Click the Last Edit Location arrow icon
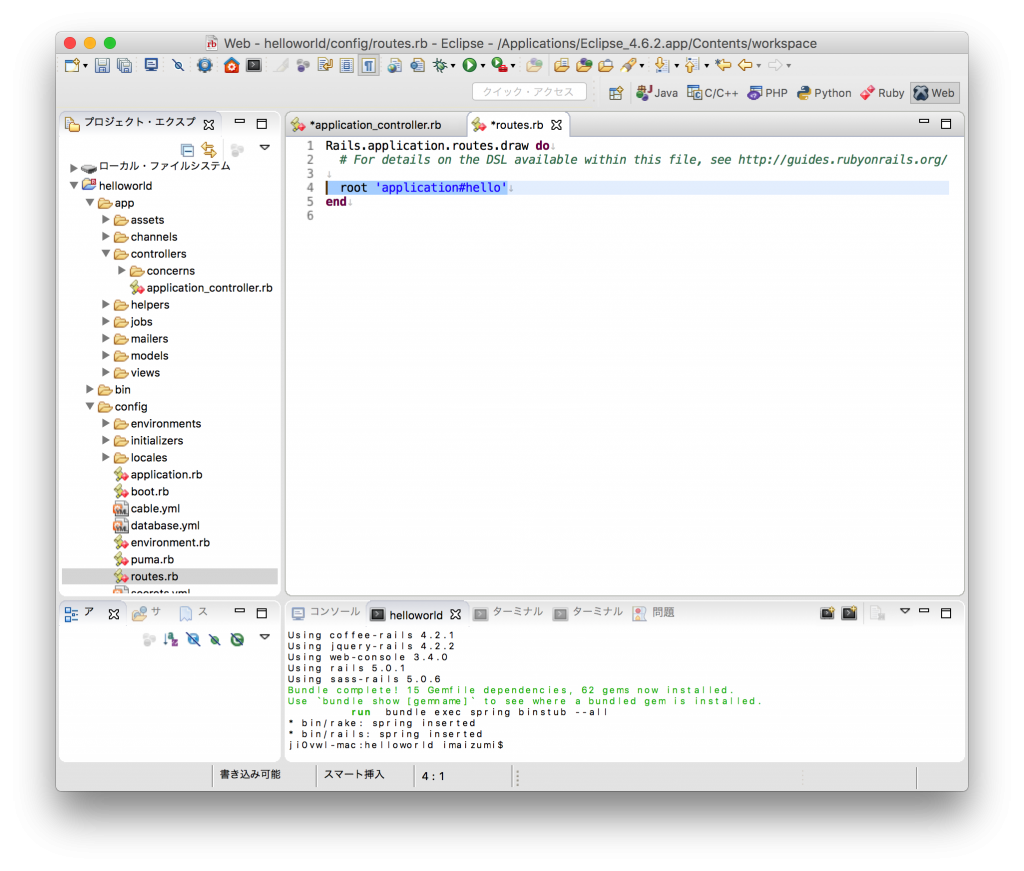Image resolution: width=1024 pixels, height=871 pixels. (x=723, y=65)
